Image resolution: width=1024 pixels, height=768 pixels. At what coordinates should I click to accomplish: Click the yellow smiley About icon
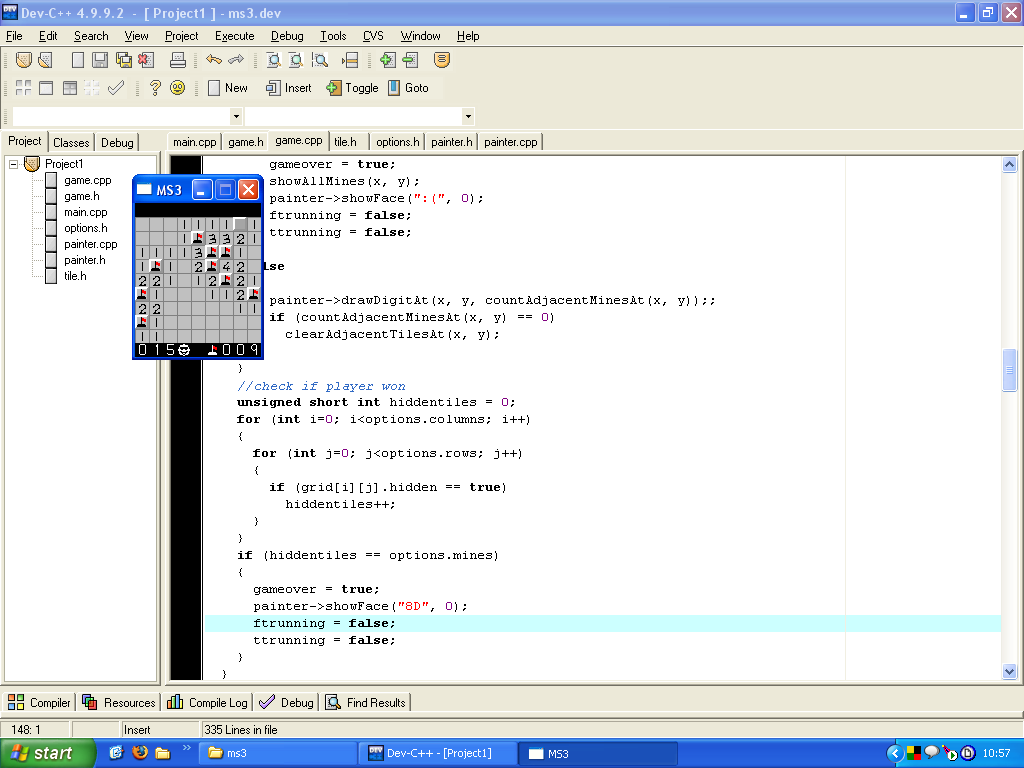pos(178,88)
